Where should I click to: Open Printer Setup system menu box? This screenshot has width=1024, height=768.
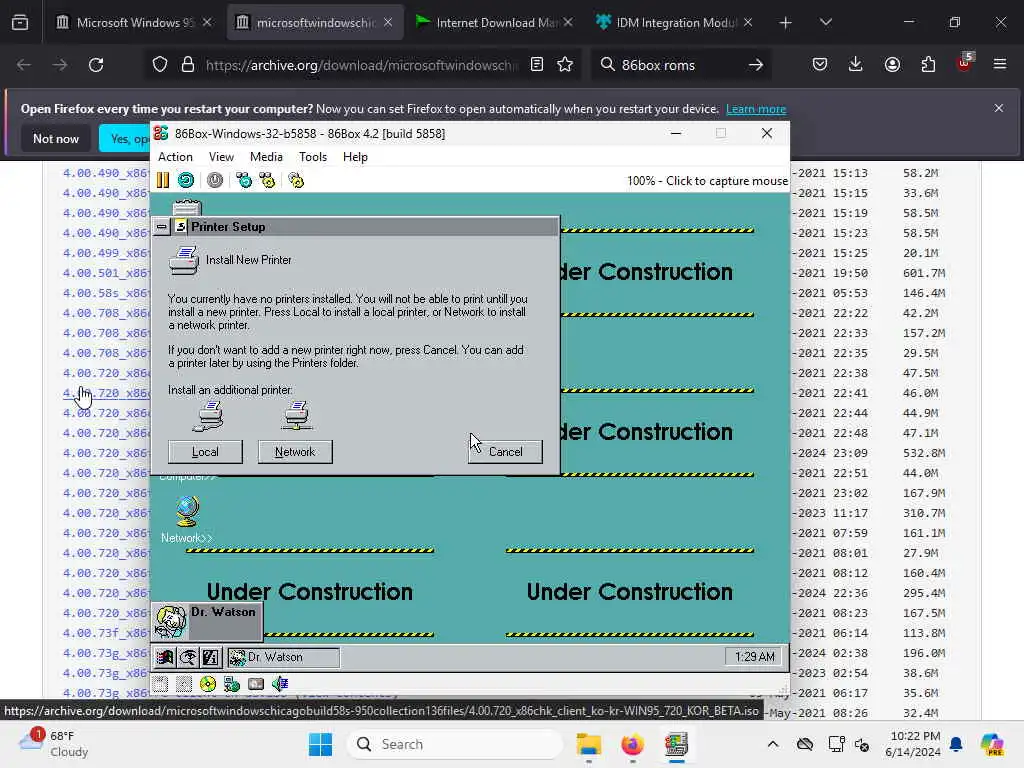[x=161, y=227]
